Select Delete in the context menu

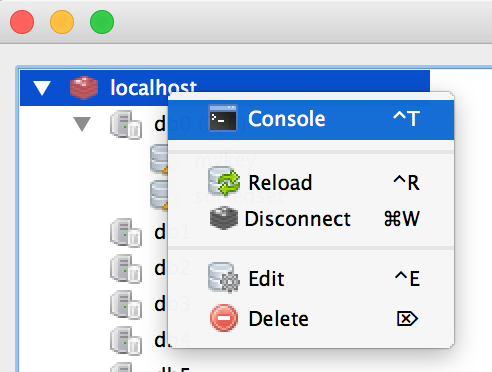coord(311,318)
